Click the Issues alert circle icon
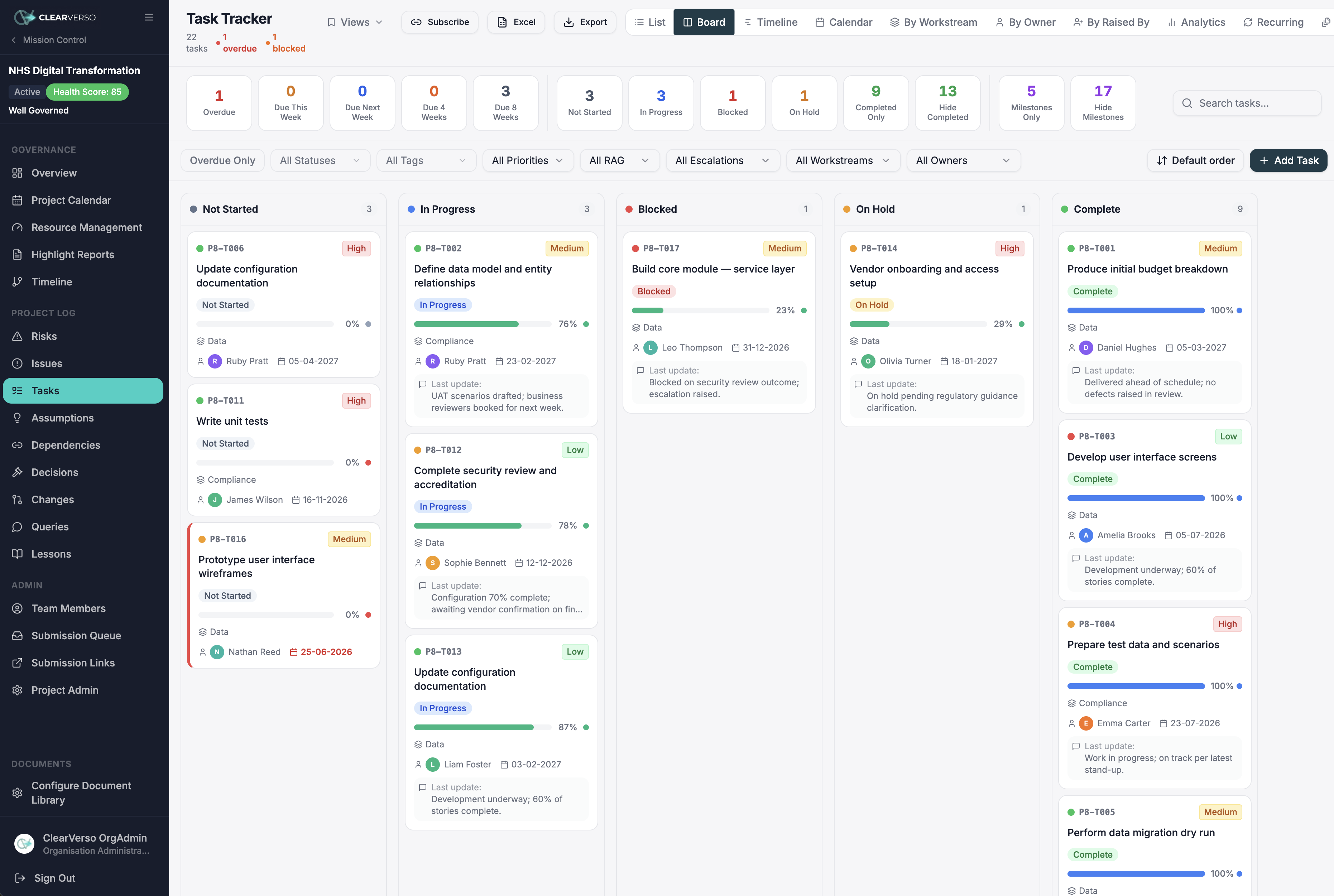 point(17,363)
